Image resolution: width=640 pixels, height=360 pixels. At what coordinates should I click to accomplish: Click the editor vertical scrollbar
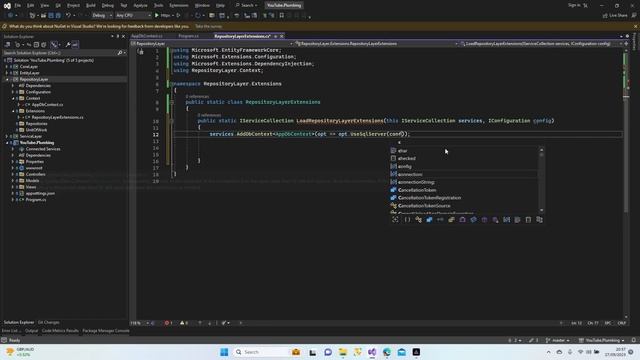(x=626, y=184)
